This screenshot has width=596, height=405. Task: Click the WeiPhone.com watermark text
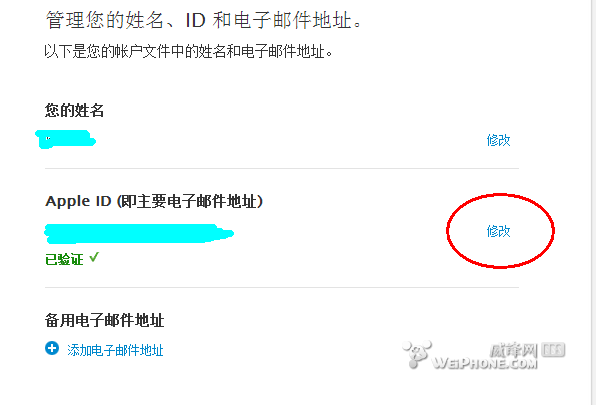point(485,363)
